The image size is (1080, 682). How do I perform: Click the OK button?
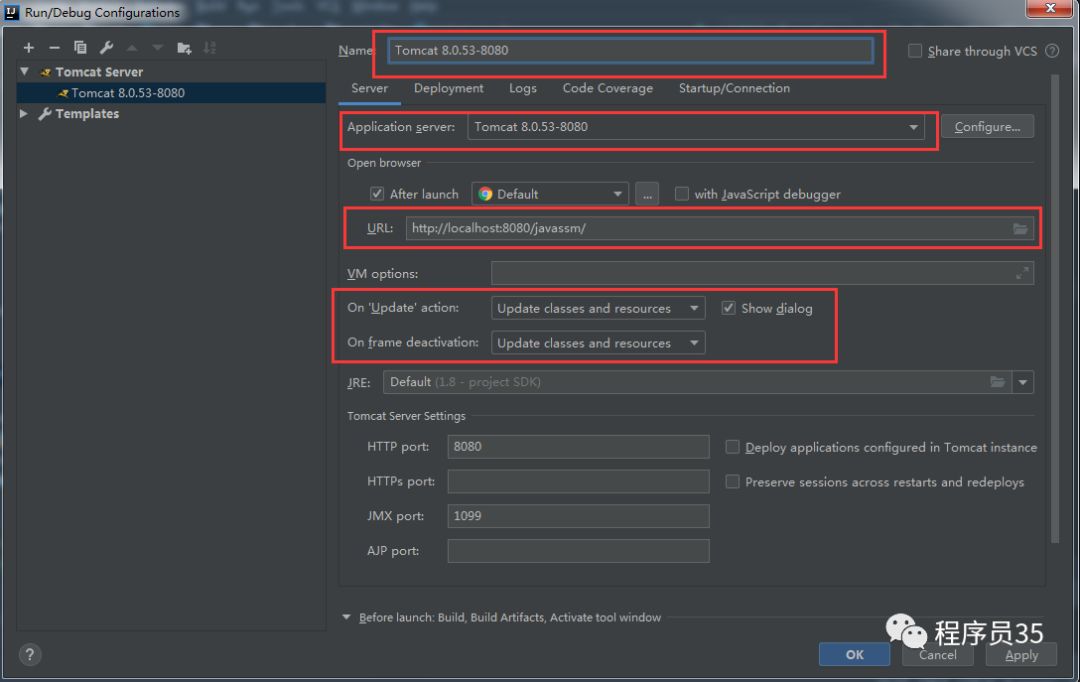click(854, 654)
